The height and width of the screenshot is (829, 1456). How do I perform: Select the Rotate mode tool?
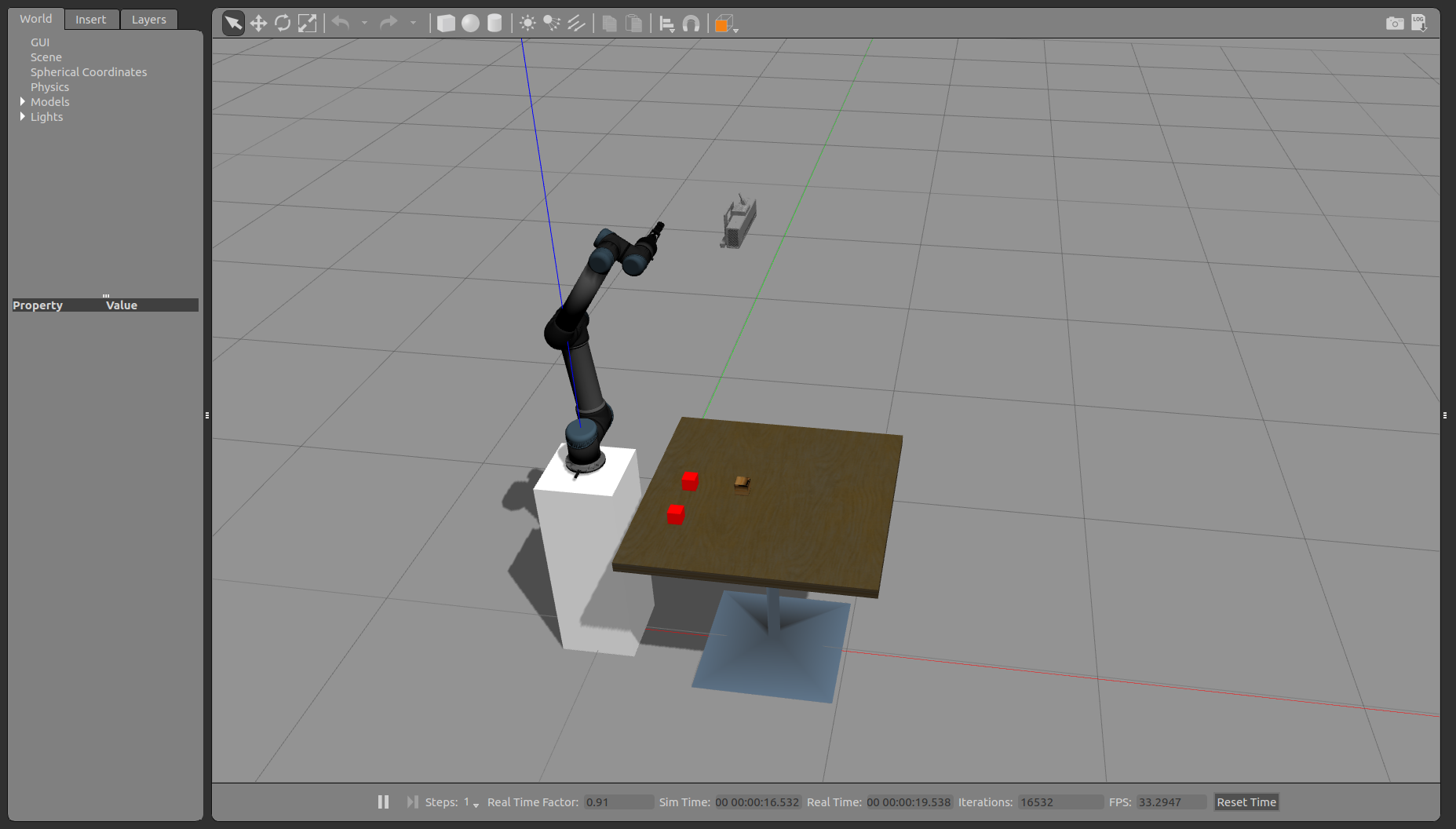[283, 24]
